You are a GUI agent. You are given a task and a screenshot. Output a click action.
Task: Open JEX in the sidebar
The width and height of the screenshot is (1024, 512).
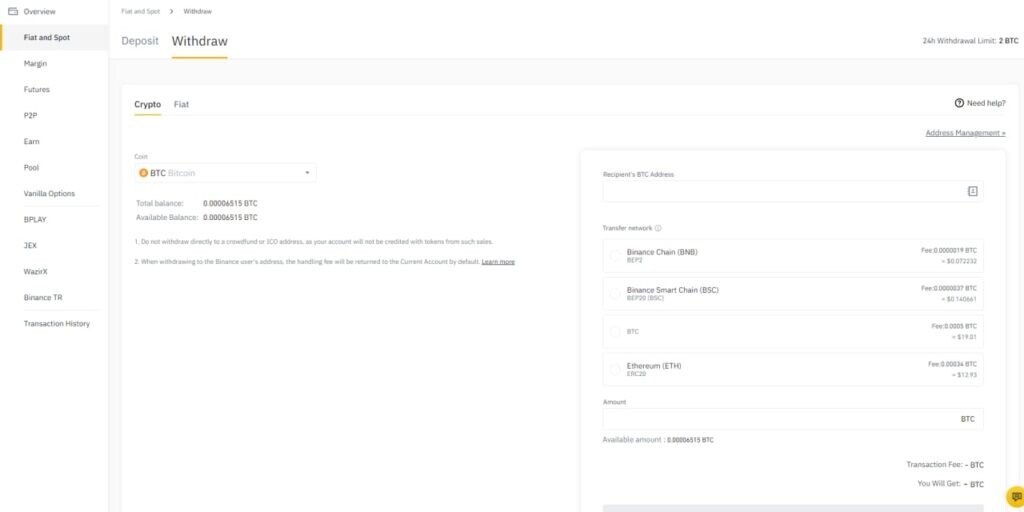29,246
